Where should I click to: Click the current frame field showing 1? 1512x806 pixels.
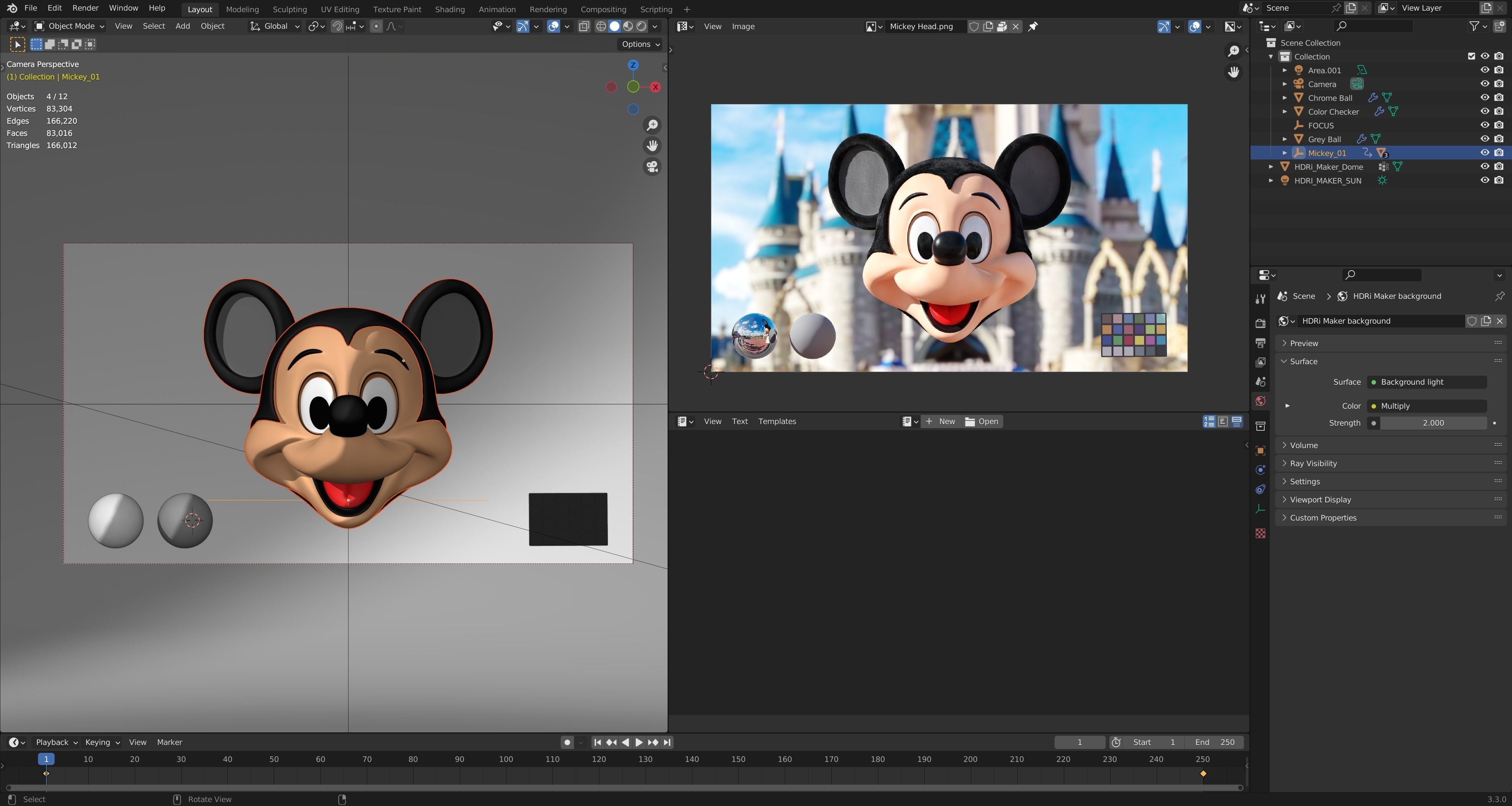[x=1080, y=742]
